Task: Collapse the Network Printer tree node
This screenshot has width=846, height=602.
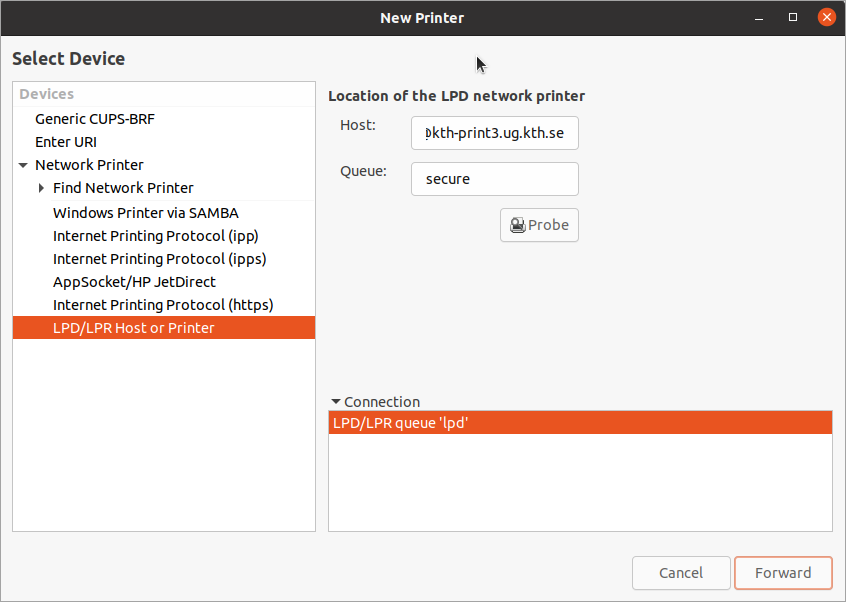Action: point(23,165)
